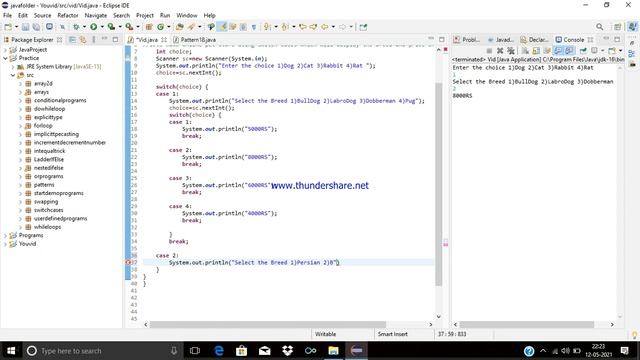This screenshot has width=640, height=360.
Task: Click the Console horizontal scrollbar
Action: 527,324
